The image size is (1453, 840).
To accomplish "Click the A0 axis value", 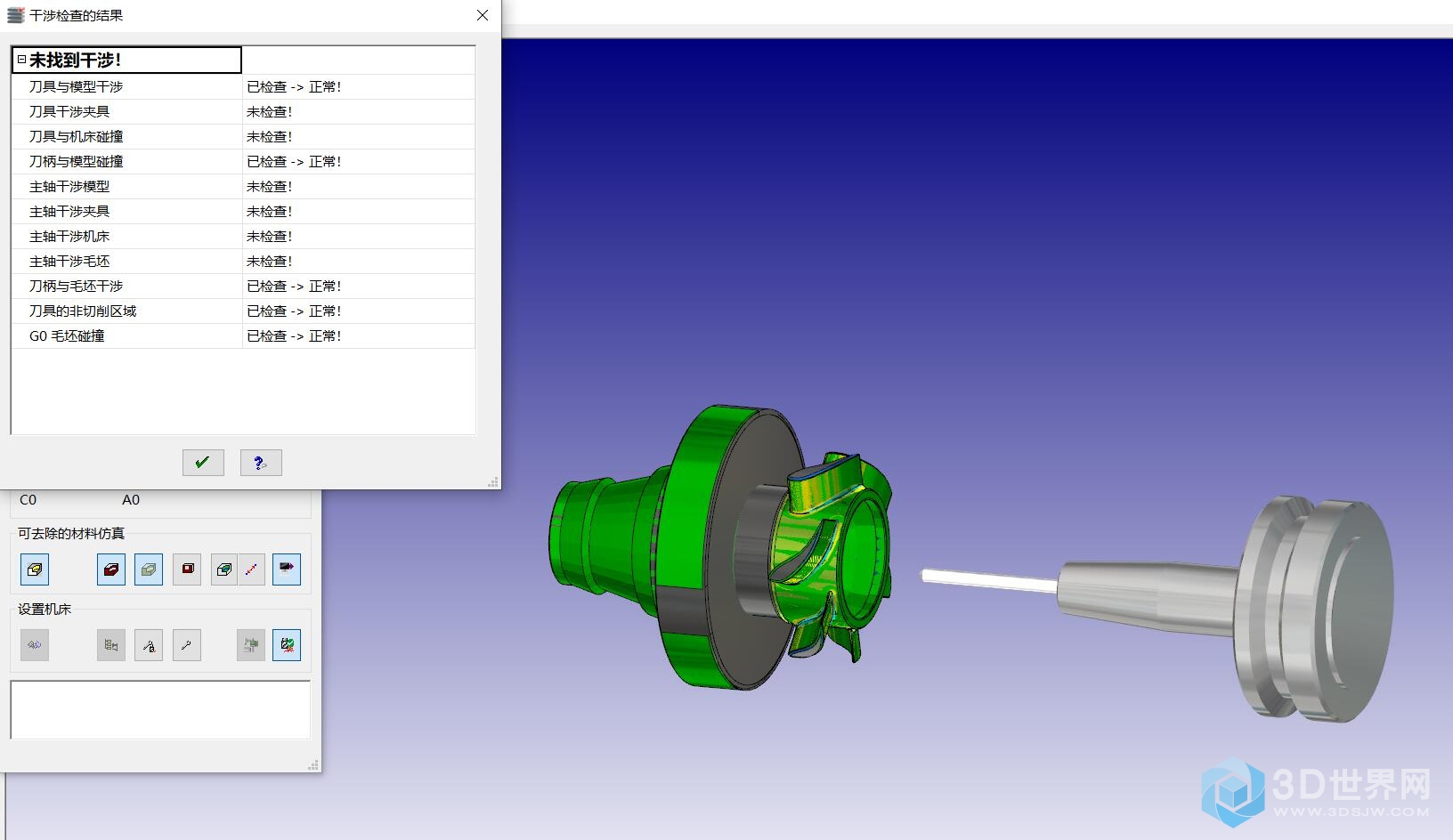I will click(x=131, y=500).
